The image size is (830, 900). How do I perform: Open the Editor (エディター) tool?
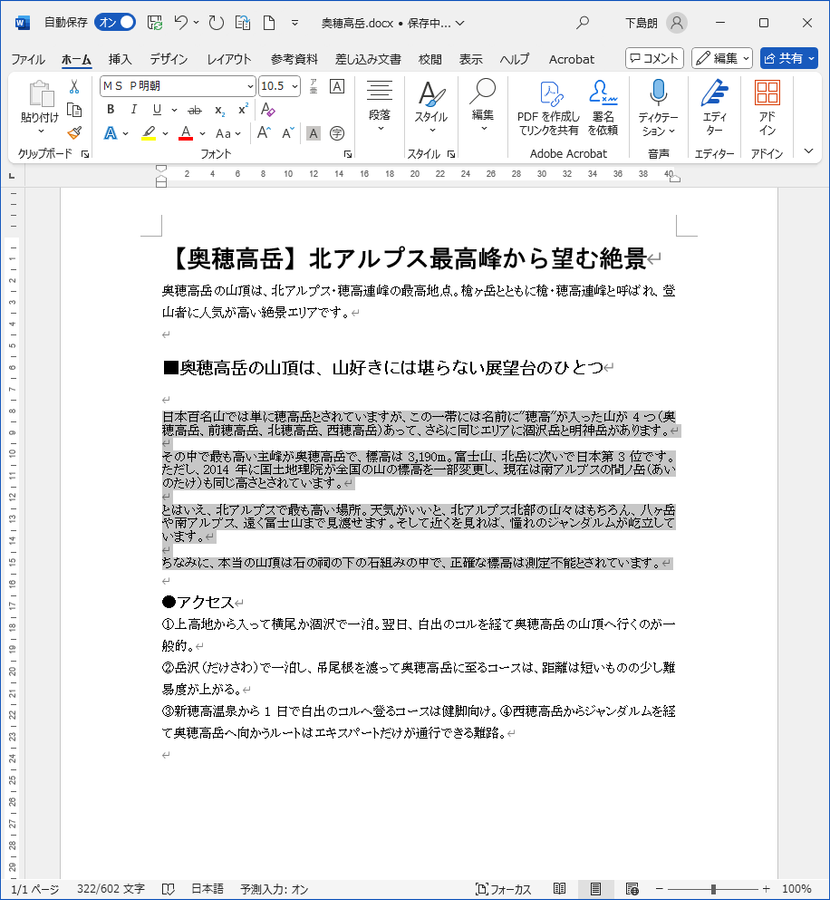pos(715,108)
